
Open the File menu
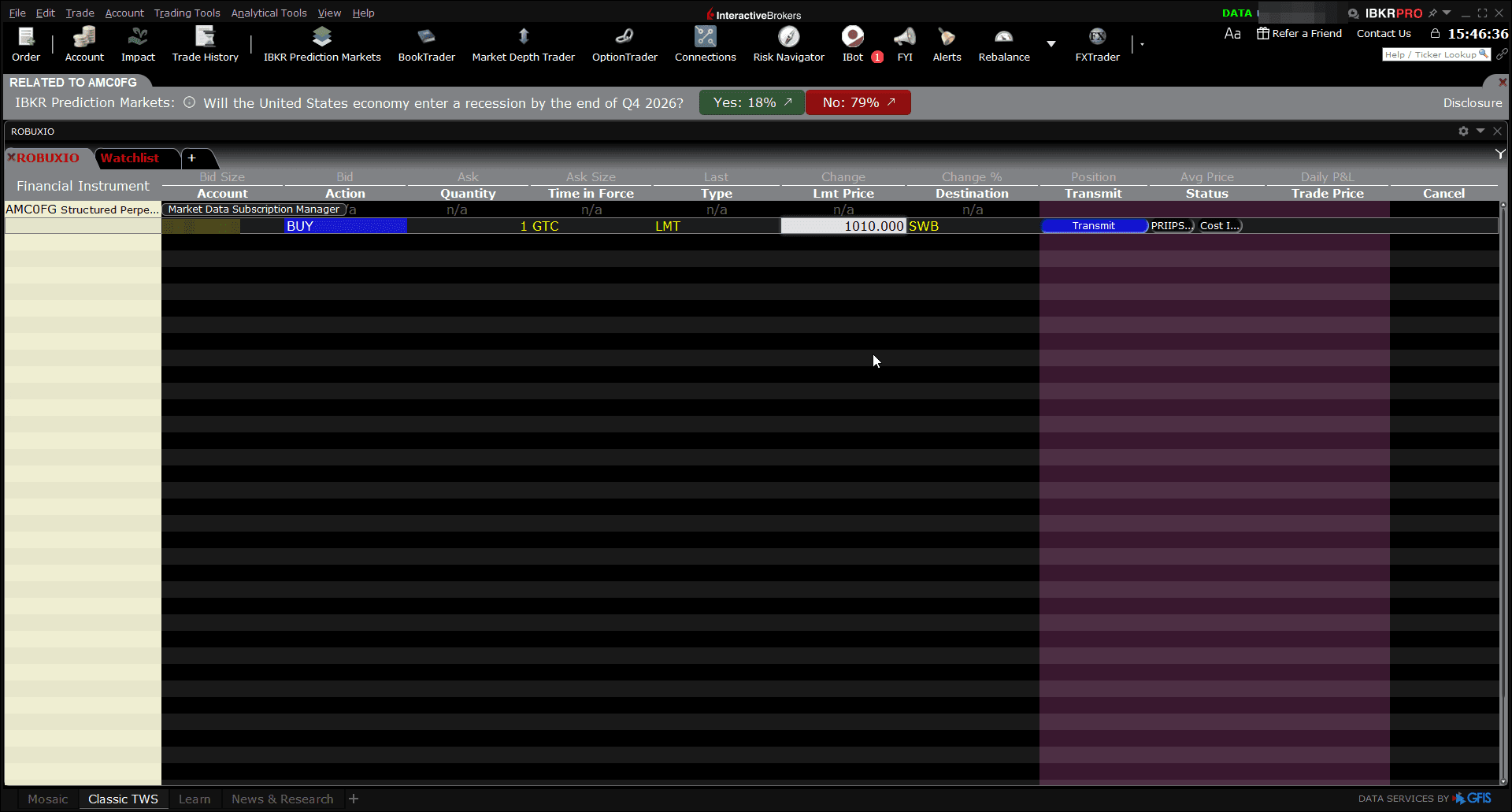click(x=17, y=13)
